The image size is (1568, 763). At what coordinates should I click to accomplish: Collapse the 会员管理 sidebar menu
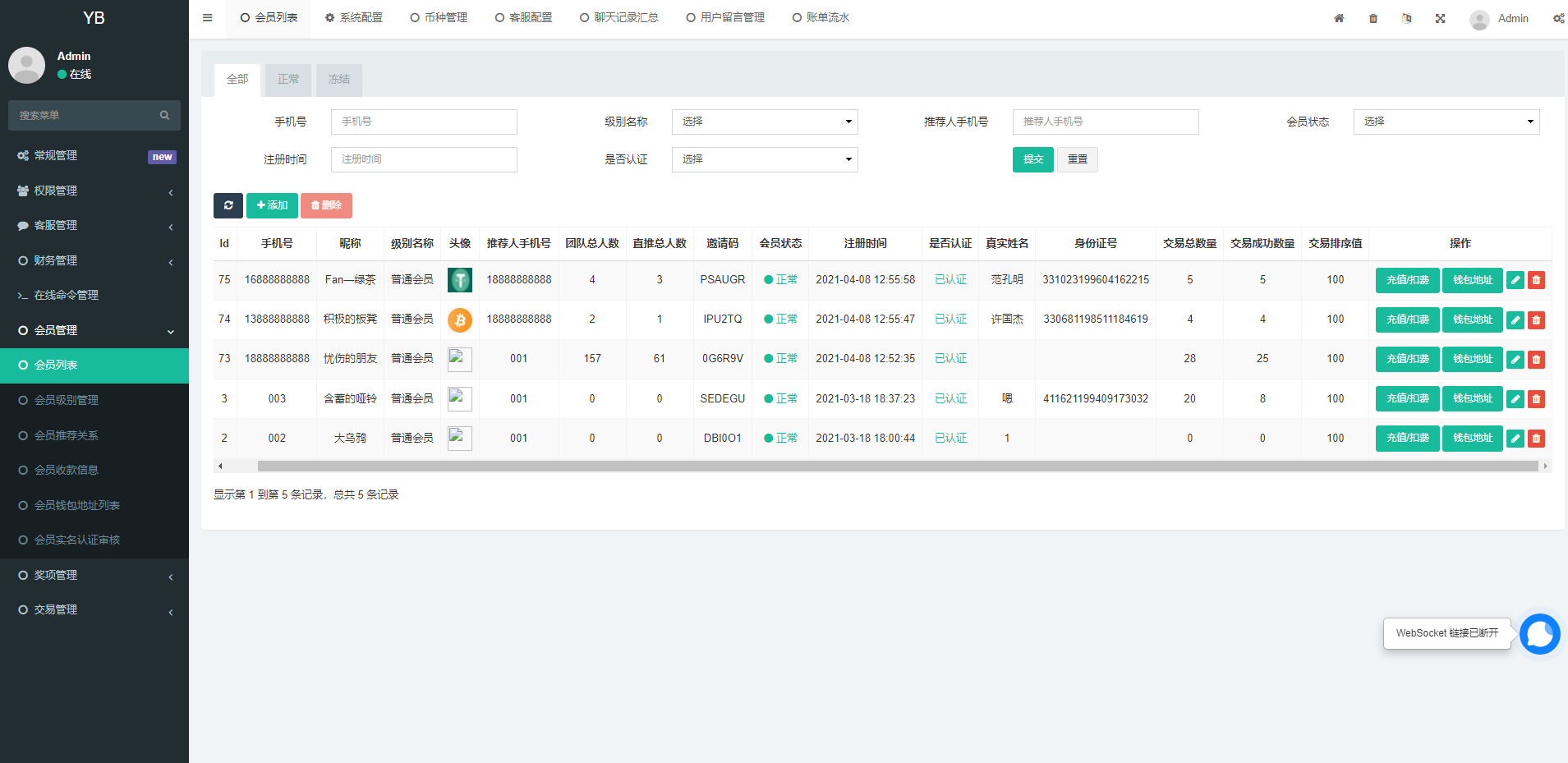click(x=94, y=330)
